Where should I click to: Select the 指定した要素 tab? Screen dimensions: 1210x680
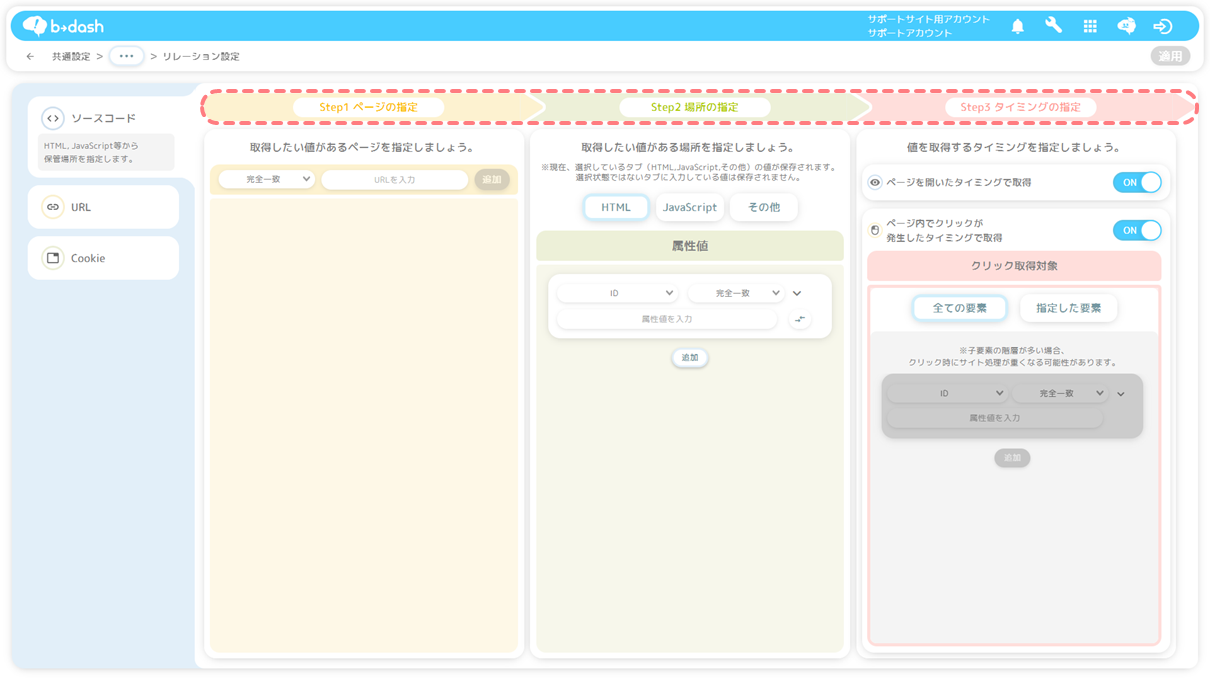coord(1069,308)
